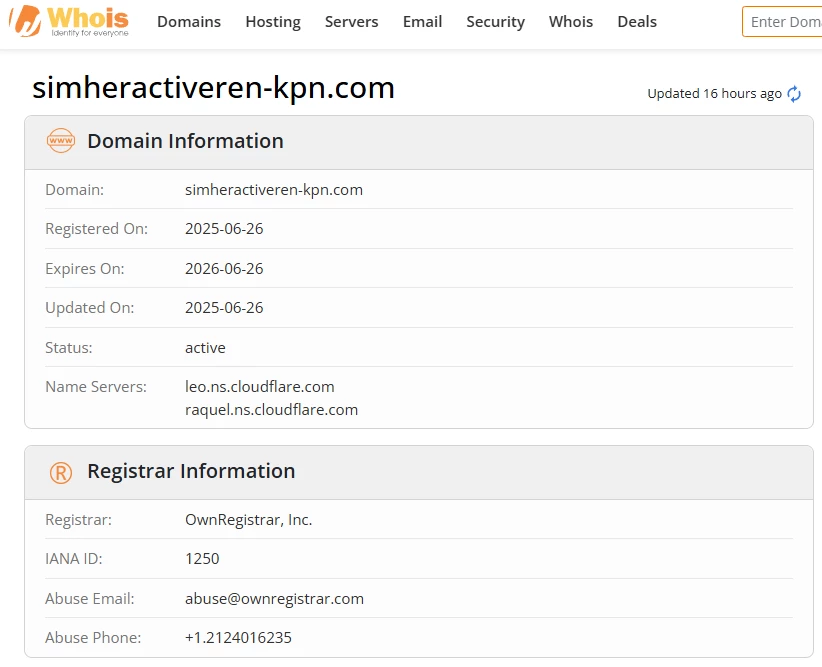
Task: Click the Registered On label
Action: pyautogui.click(x=96, y=229)
